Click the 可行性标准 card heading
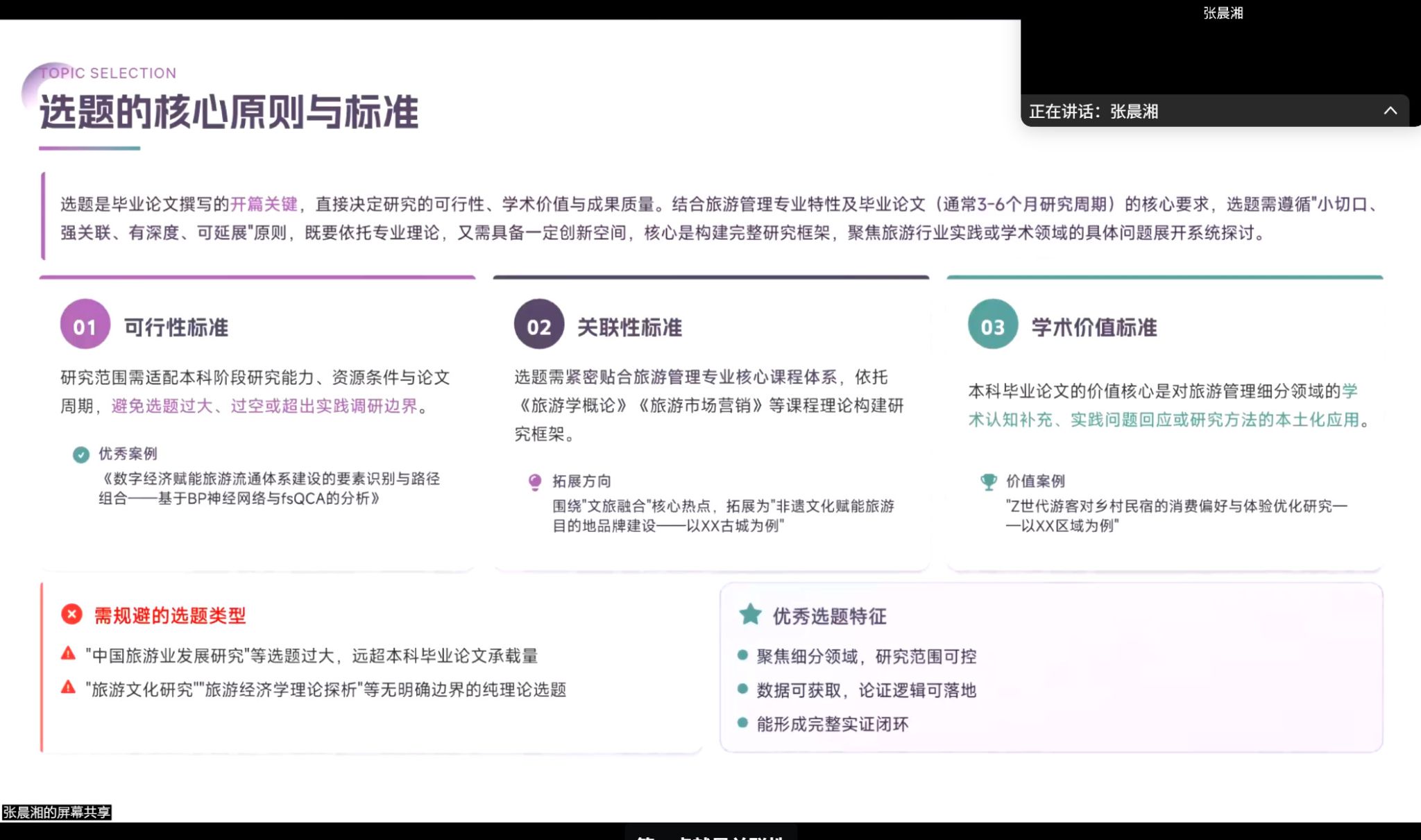The width and height of the screenshot is (1421, 840). (x=176, y=327)
